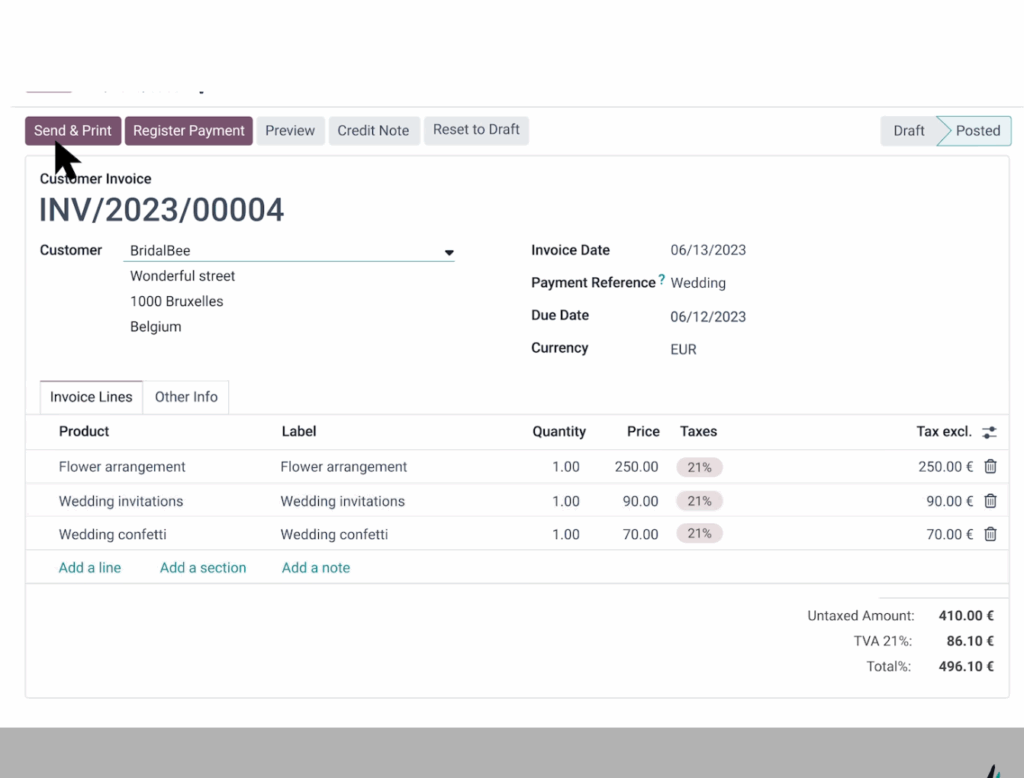This screenshot has height=778, width=1024.
Task: Open column options settings icon
Action: point(989,432)
